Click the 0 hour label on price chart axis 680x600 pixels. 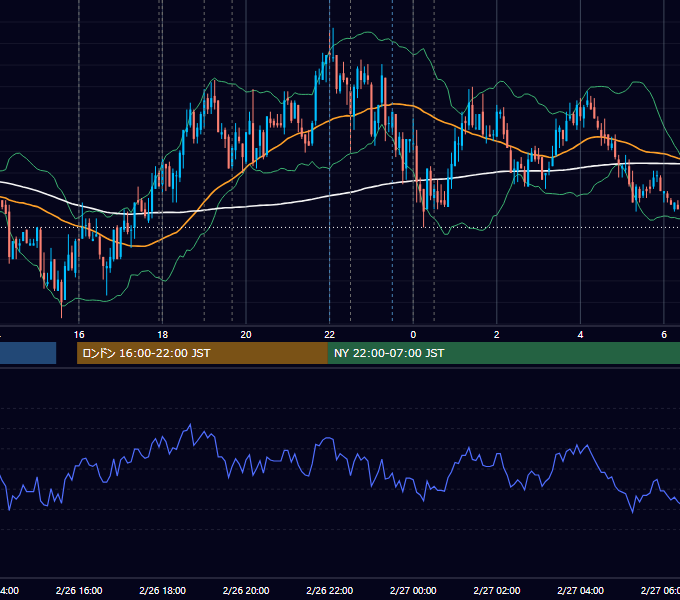413,335
